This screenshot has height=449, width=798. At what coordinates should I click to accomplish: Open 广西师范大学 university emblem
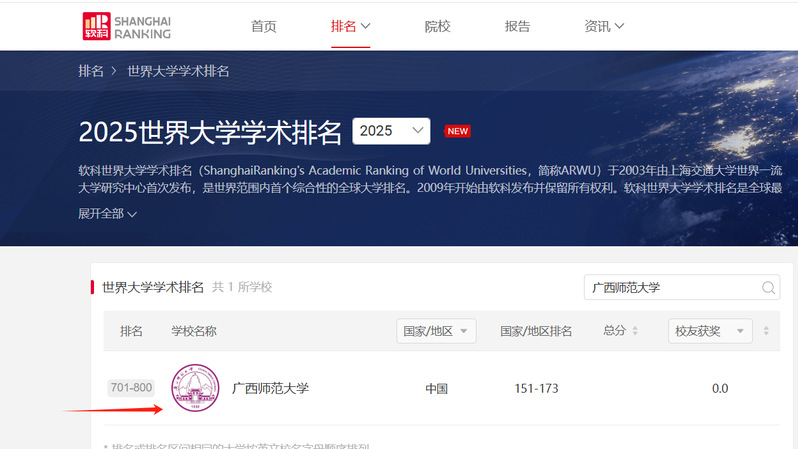pyautogui.click(x=195, y=388)
